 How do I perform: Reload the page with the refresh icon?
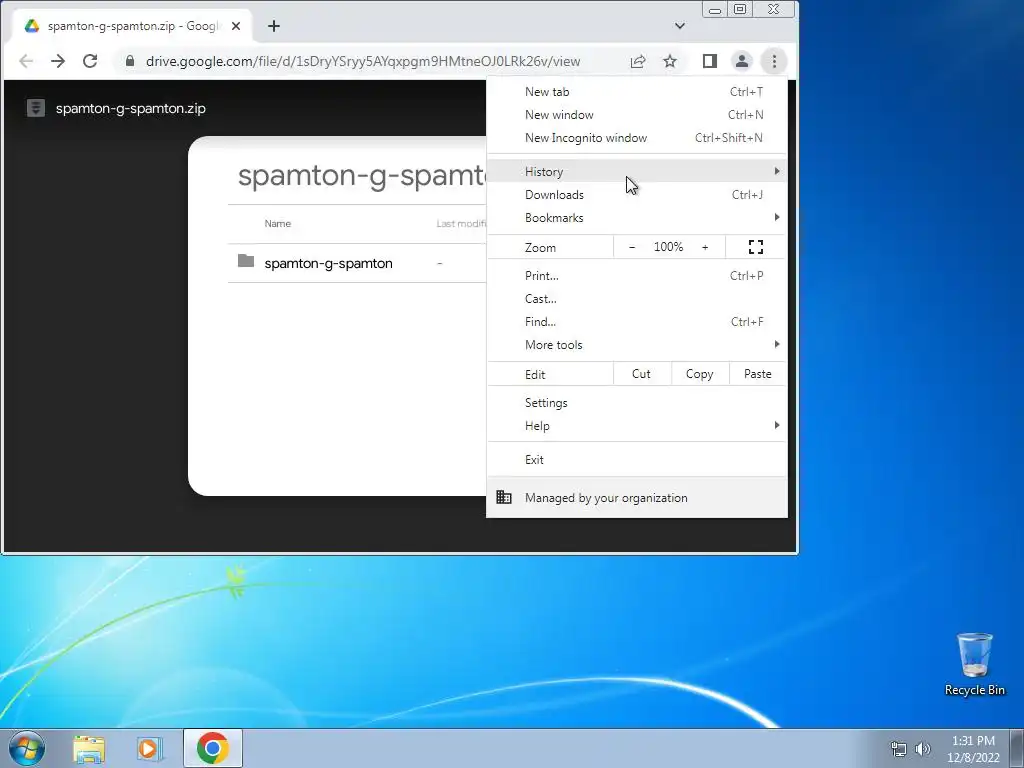[90, 61]
